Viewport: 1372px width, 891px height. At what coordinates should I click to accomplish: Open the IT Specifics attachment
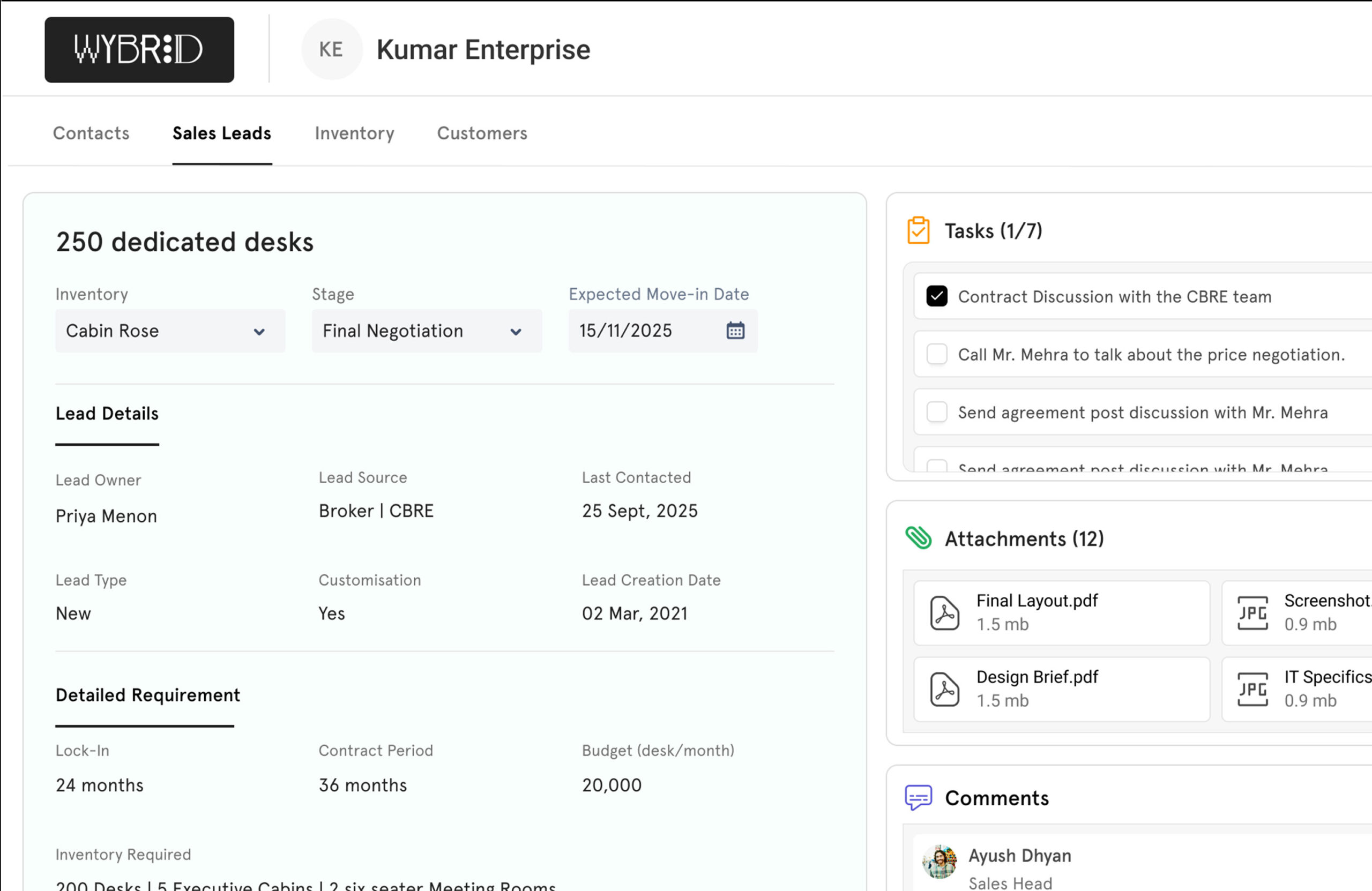[1296, 690]
